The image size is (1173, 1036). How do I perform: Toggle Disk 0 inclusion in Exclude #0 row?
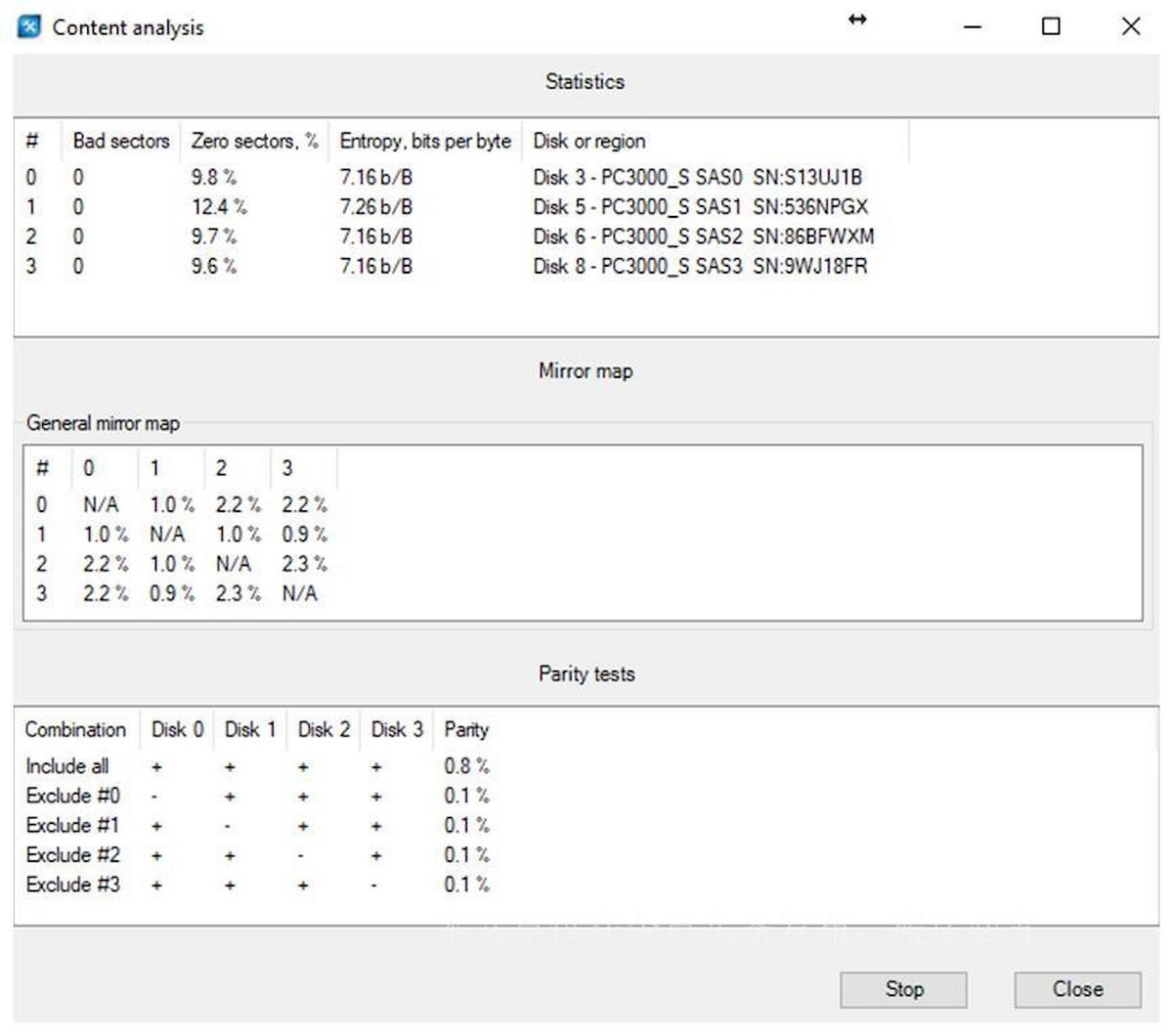point(152,796)
